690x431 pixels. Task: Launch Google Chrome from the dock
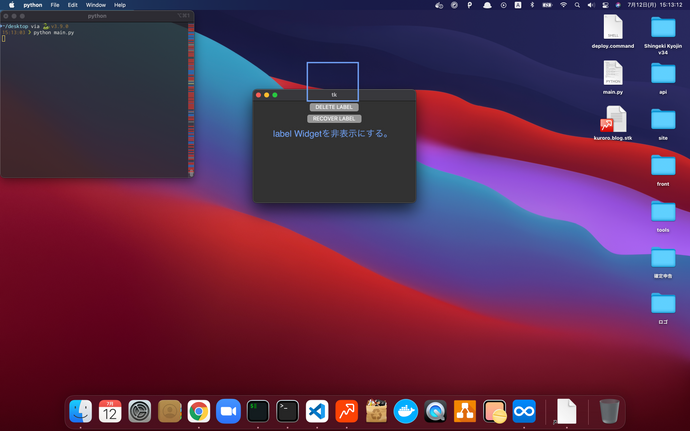(x=198, y=410)
